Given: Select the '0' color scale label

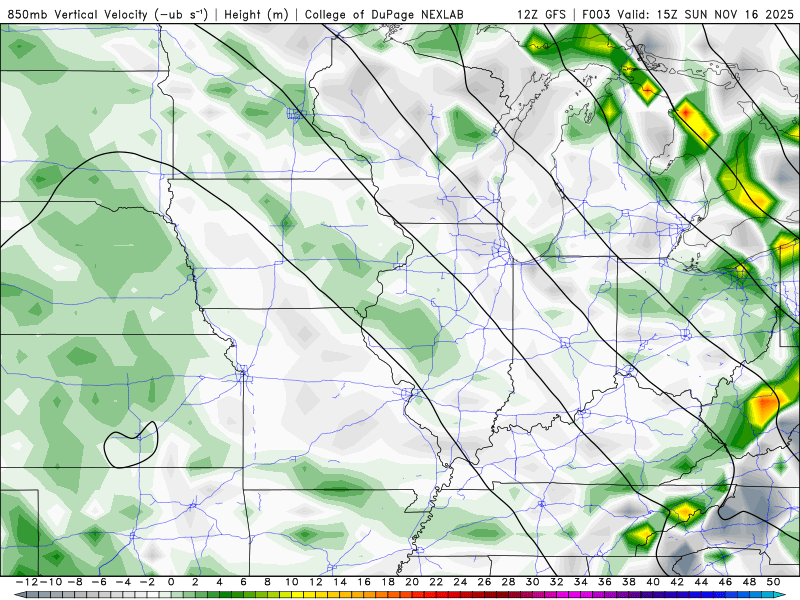Looking at the screenshot, I should click(171, 582).
